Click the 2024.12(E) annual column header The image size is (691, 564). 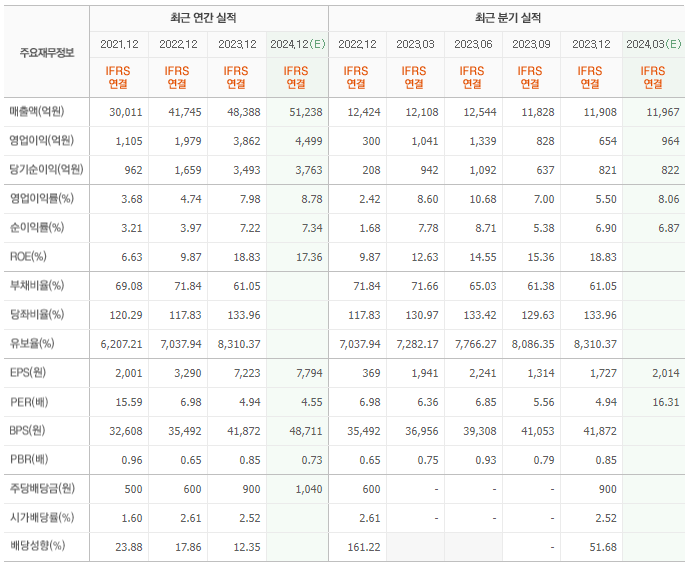click(x=297, y=44)
